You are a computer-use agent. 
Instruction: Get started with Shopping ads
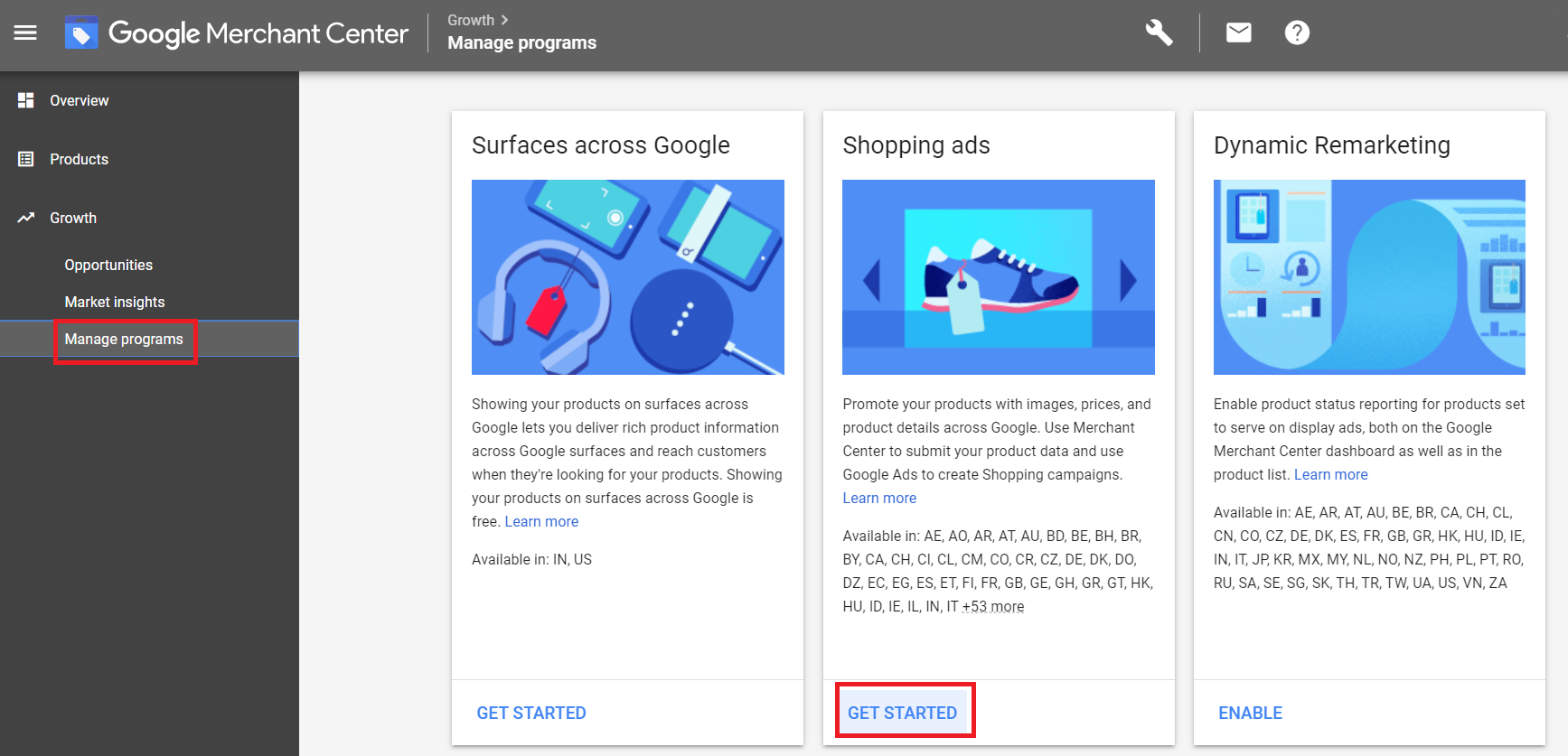pyautogui.click(x=902, y=713)
